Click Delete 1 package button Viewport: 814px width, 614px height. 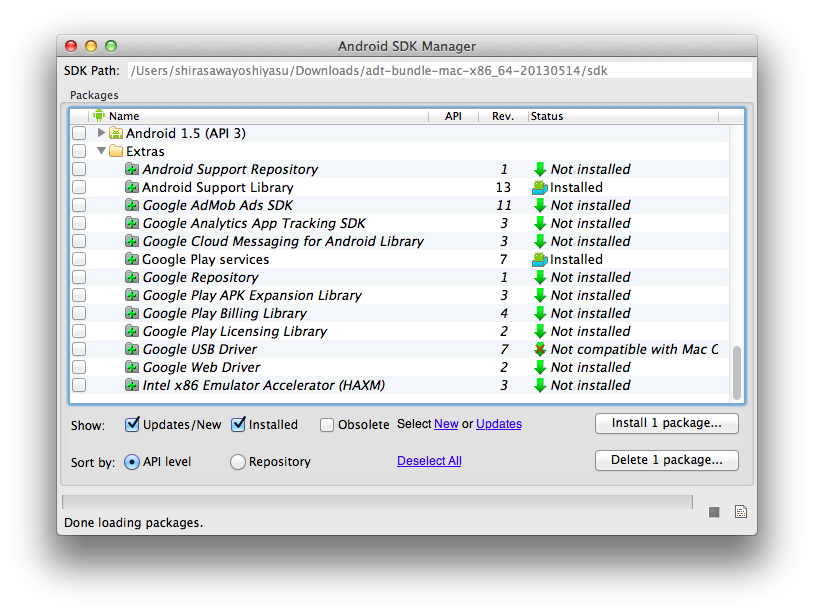pyautogui.click(x=667, y=460)
